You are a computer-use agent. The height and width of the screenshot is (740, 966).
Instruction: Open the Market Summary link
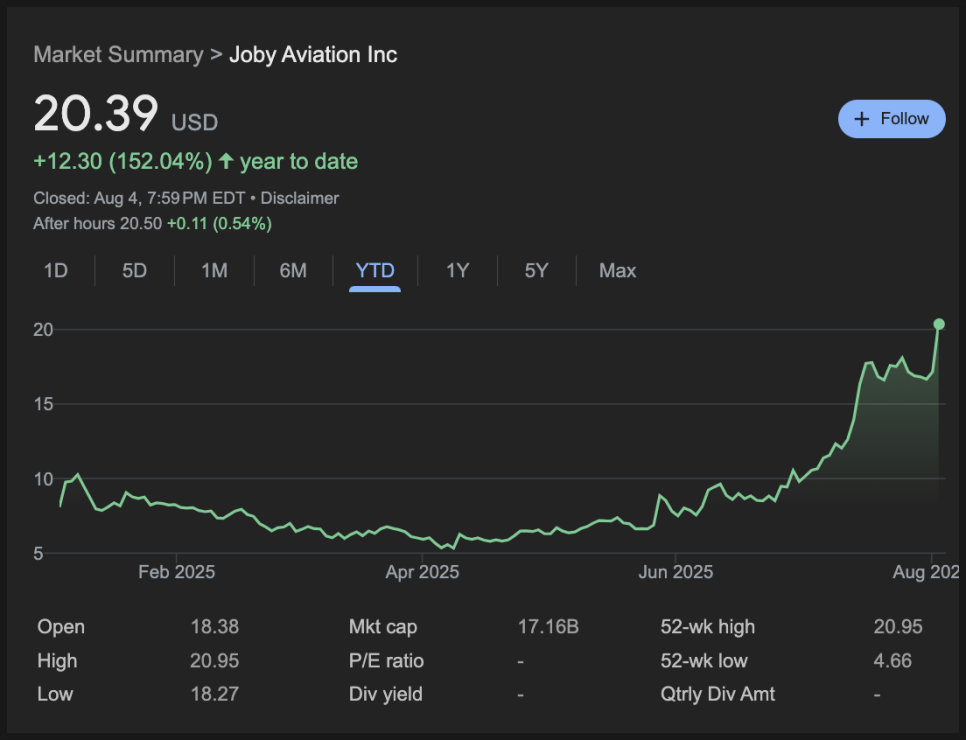click(118, 55)
